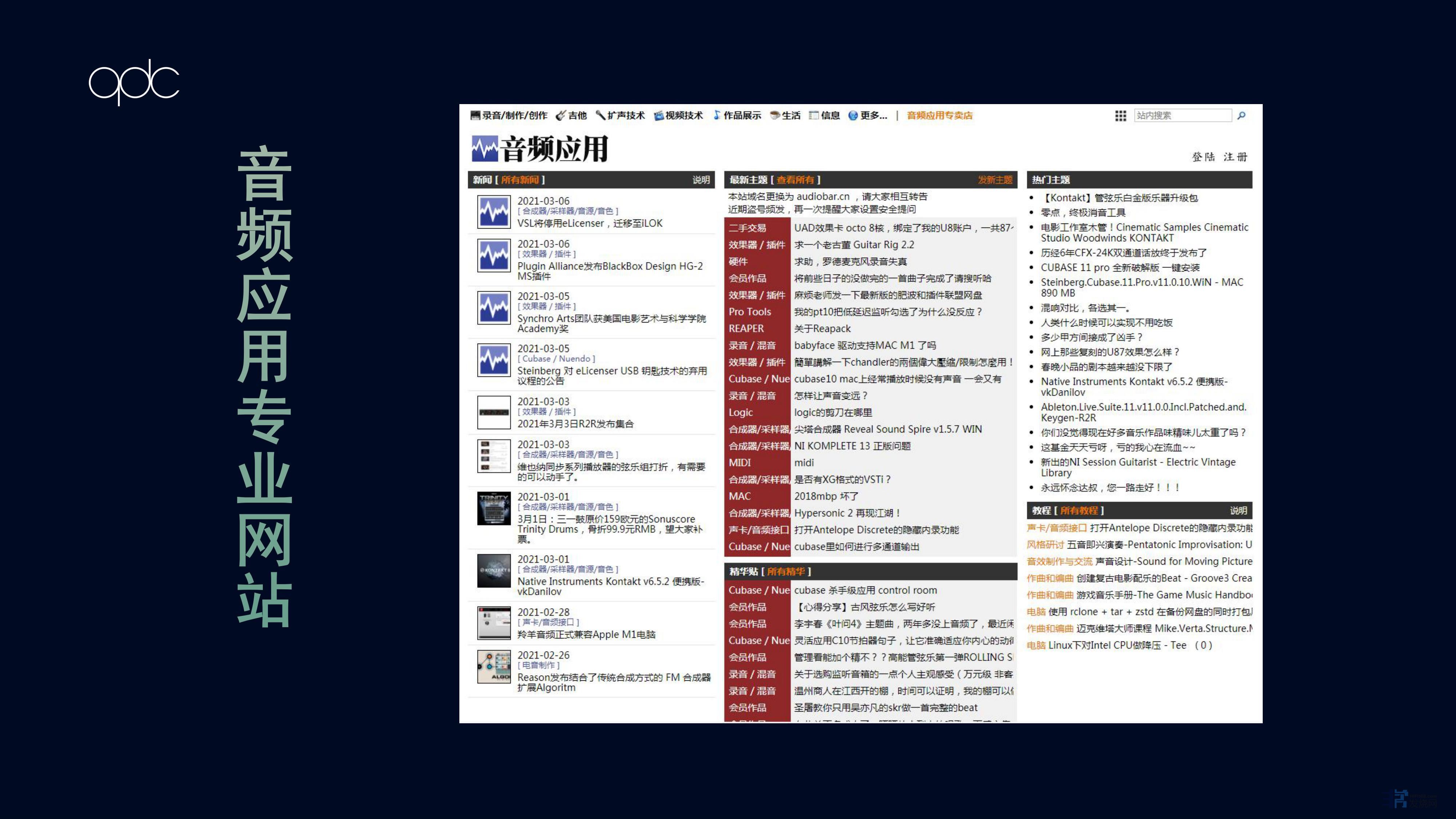Open the 视频技术 menu item
This screenshot has height=819, width=1456.
tap(684, 115)
